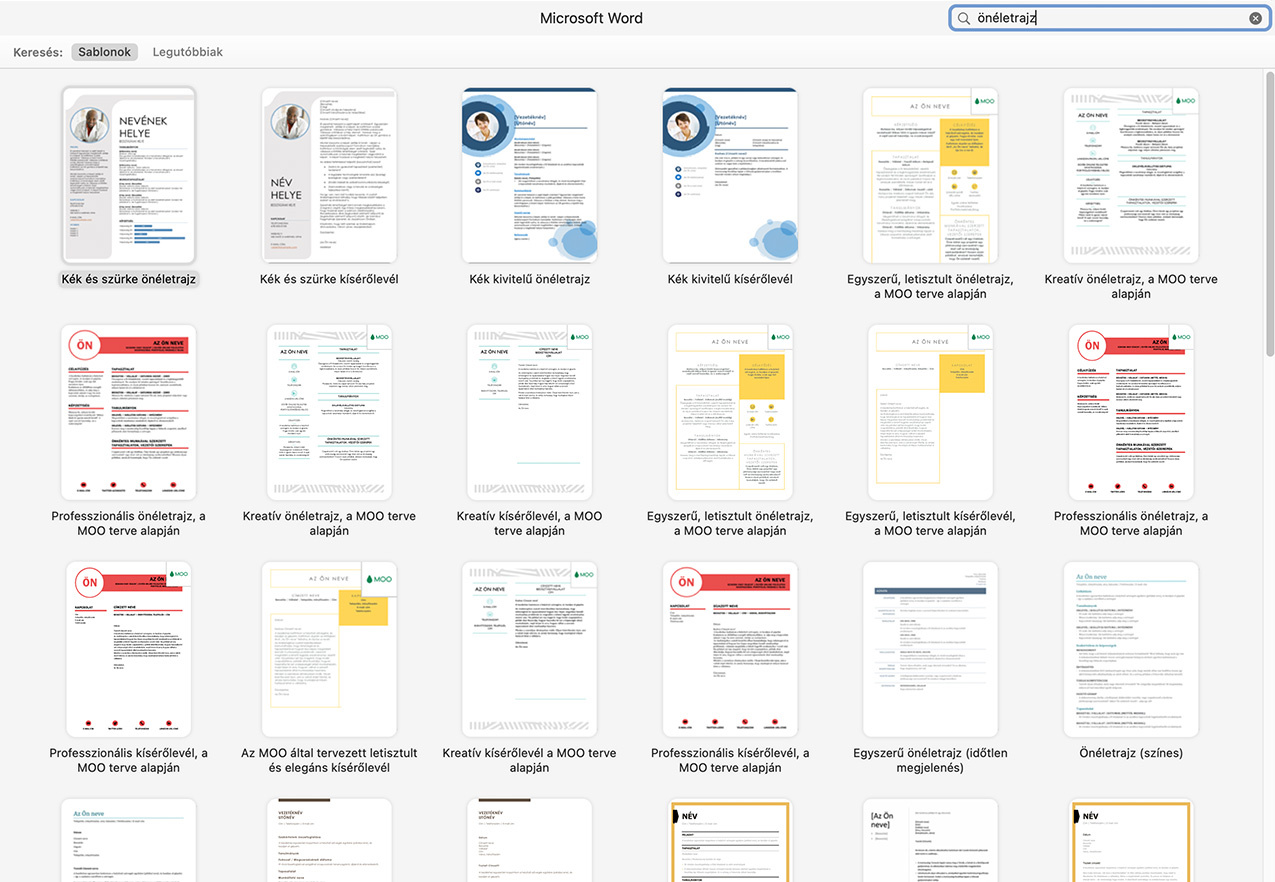Open the Kék és szürke kísérőlevél thumbnail
Screen dimensions: 1275x882
[x=329, y=176]
